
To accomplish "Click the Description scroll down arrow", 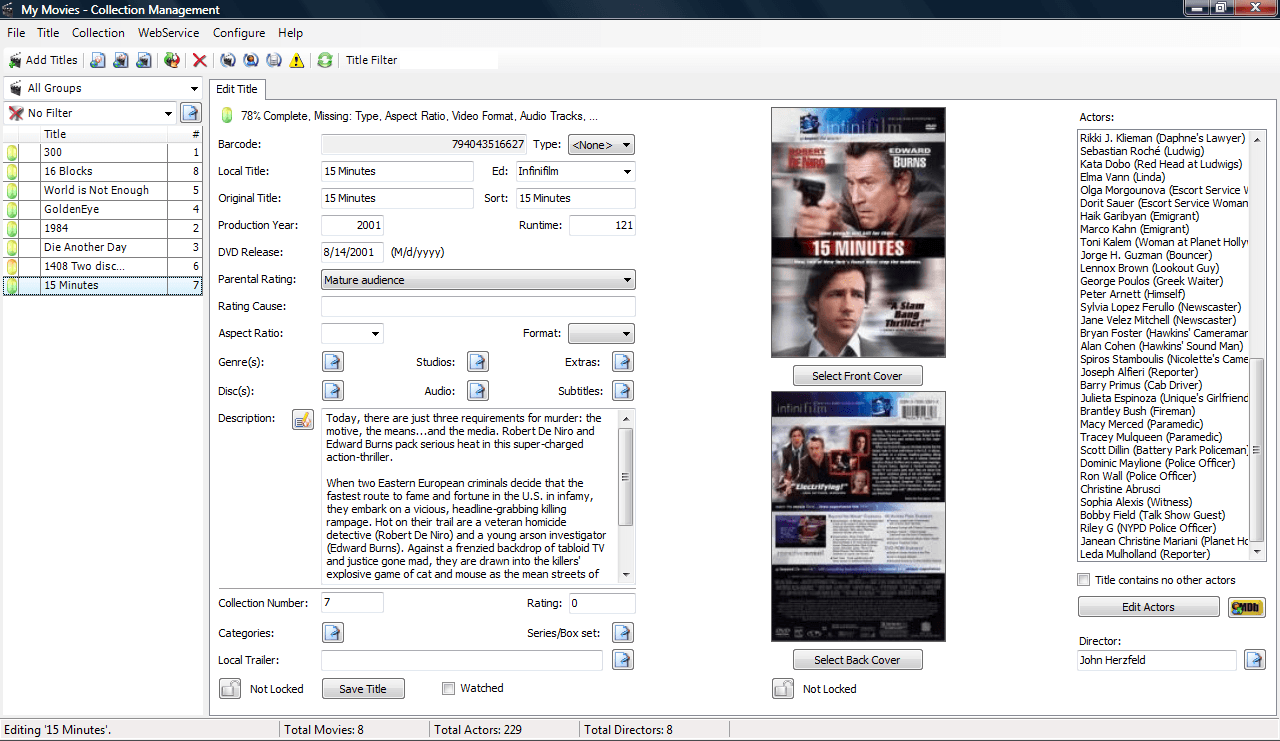I will [626, 575].
